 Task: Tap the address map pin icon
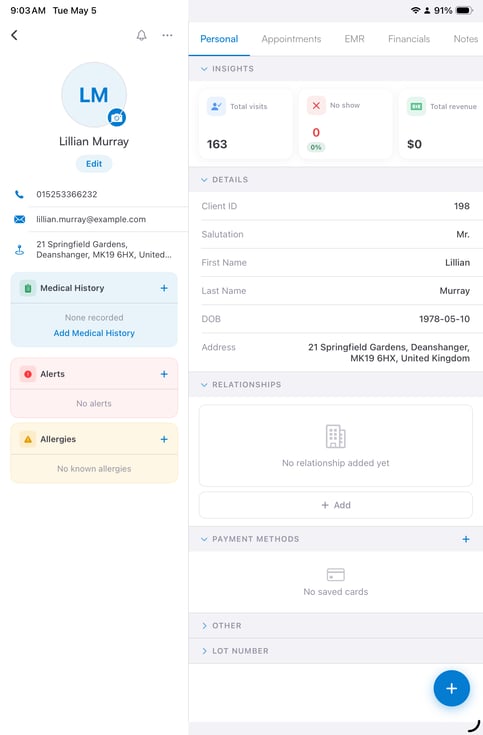[19, 250]
